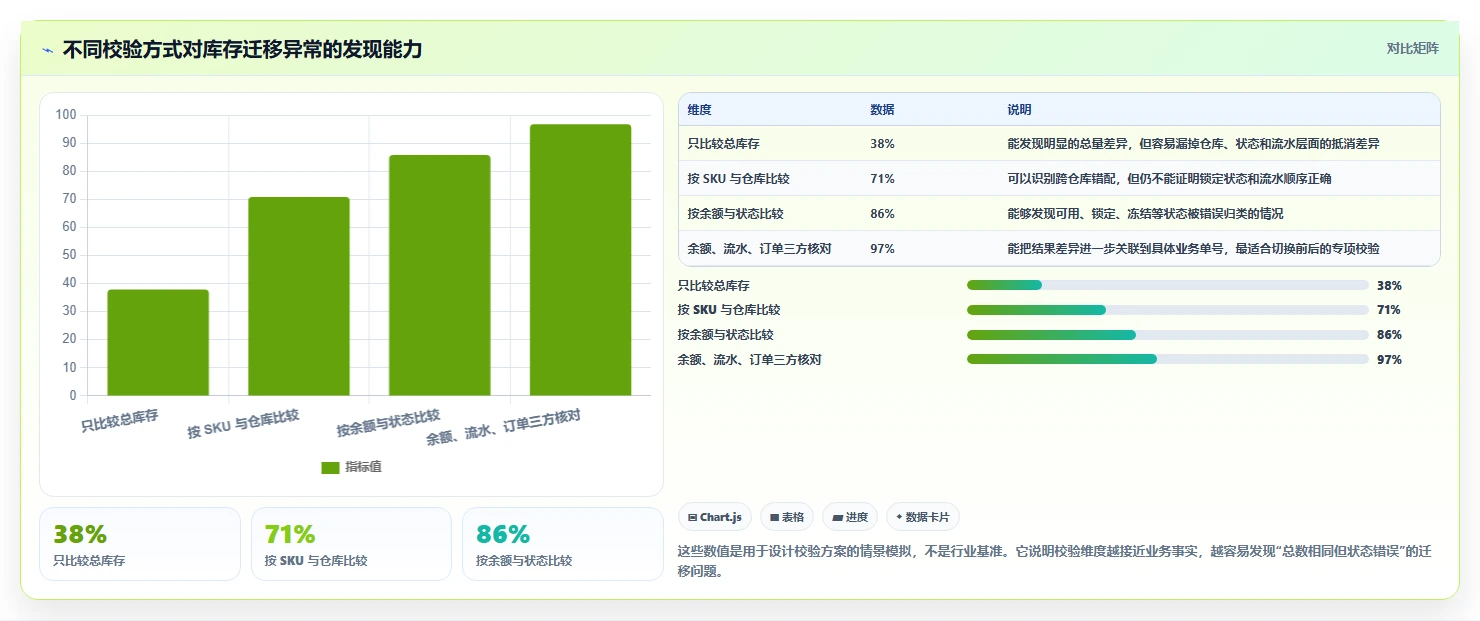Click description starting 能把结果差异进一步关联
This screenshot has height=621, width=1480.
tap(1193, 249)
